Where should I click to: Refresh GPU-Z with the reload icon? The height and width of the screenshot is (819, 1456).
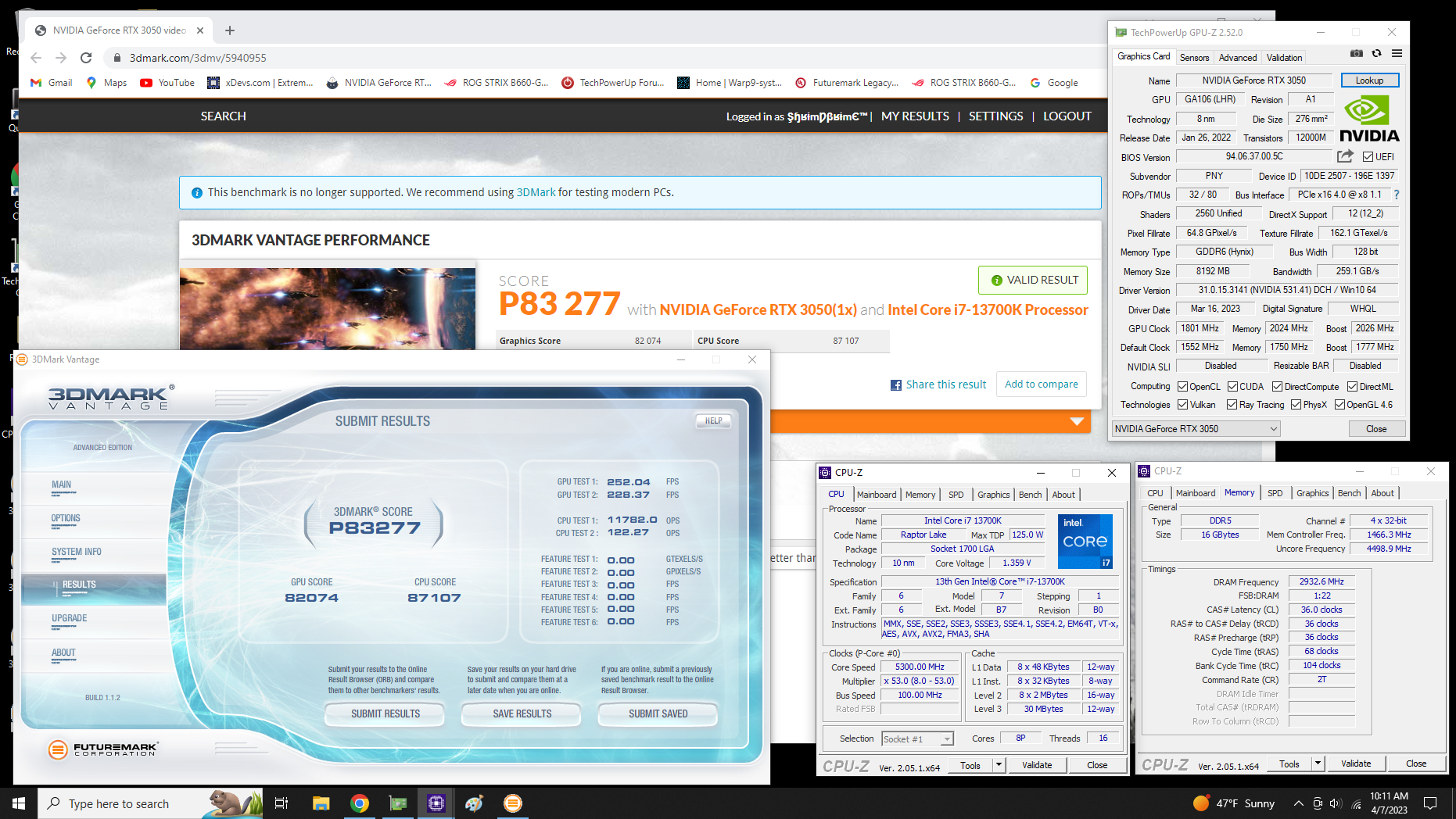pyautogui.click(x=1376, y=53)
